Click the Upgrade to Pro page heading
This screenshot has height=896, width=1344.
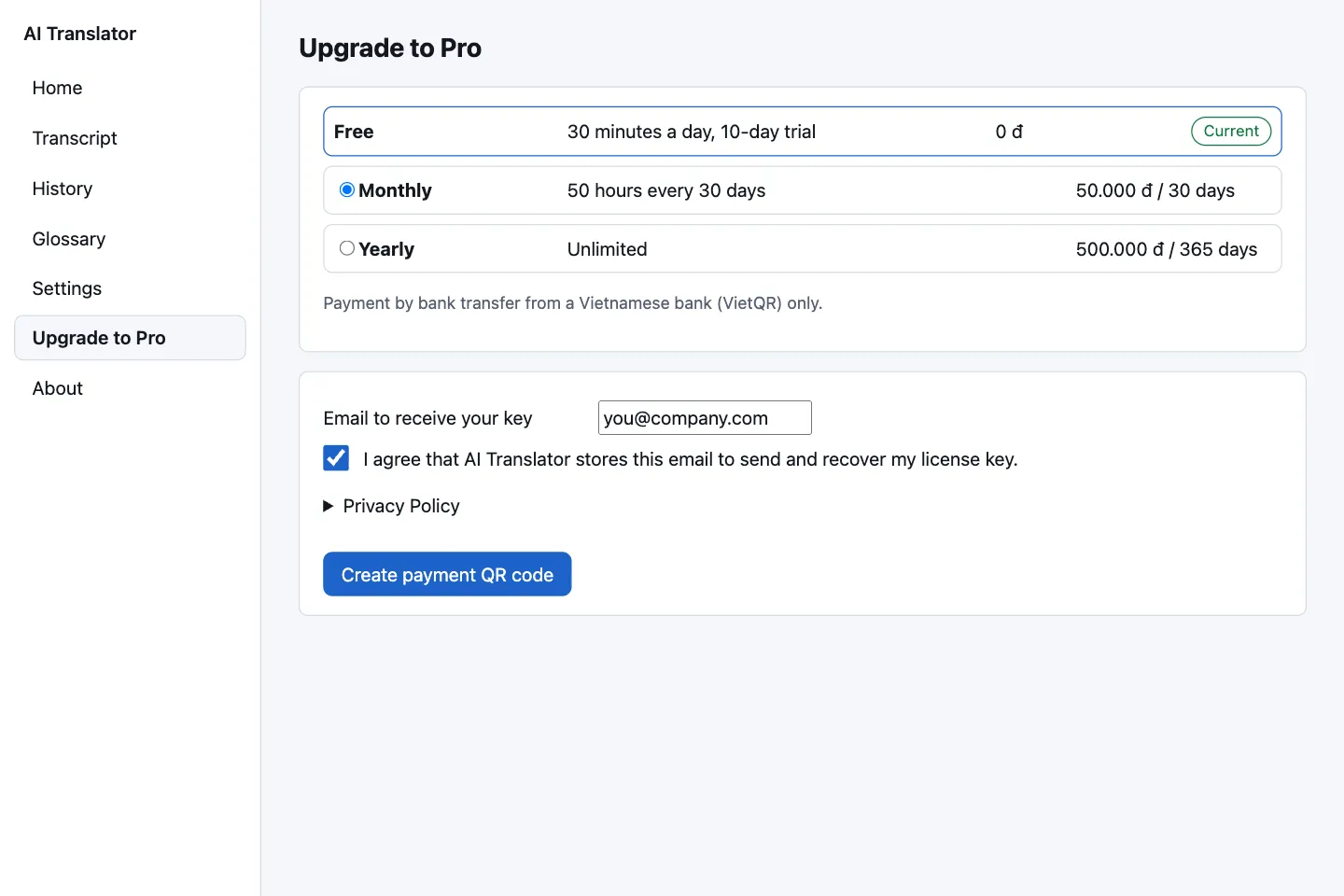click(390, 49)
